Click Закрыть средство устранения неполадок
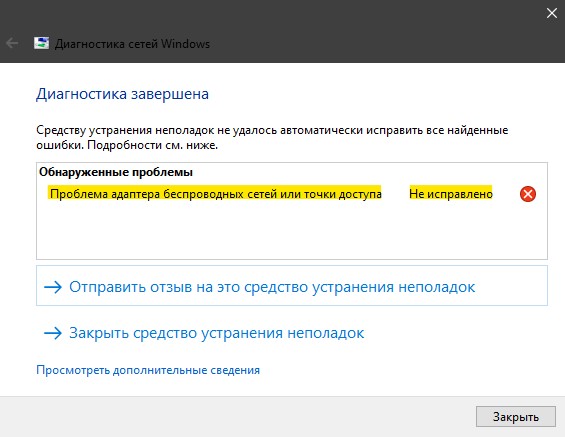565x437 pixels. coord(204,333)
